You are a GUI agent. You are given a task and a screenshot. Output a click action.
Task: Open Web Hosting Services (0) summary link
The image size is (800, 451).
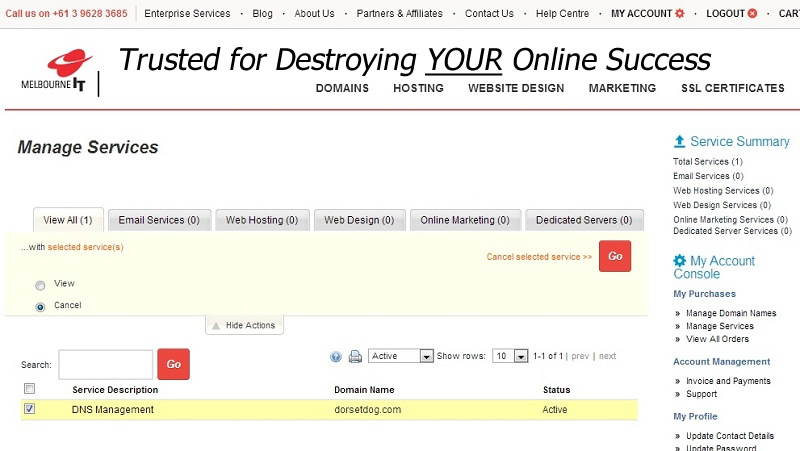pos(723,191)
